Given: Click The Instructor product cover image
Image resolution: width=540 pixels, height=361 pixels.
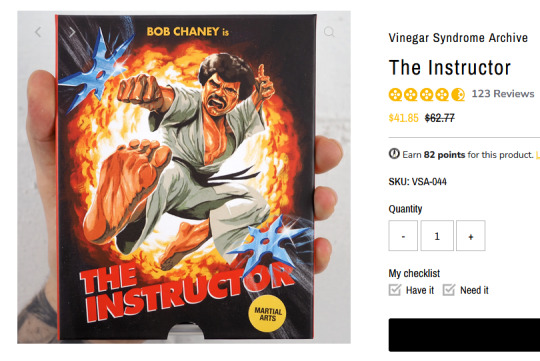Looking at the screenshot, I should coord(184,177).
